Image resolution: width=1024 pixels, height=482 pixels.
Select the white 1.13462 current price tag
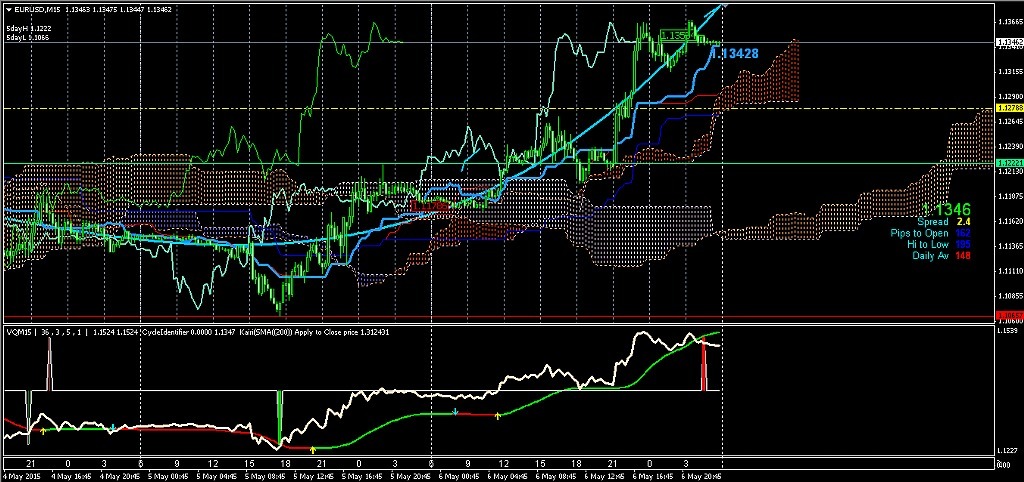[x=1009, y=42]
